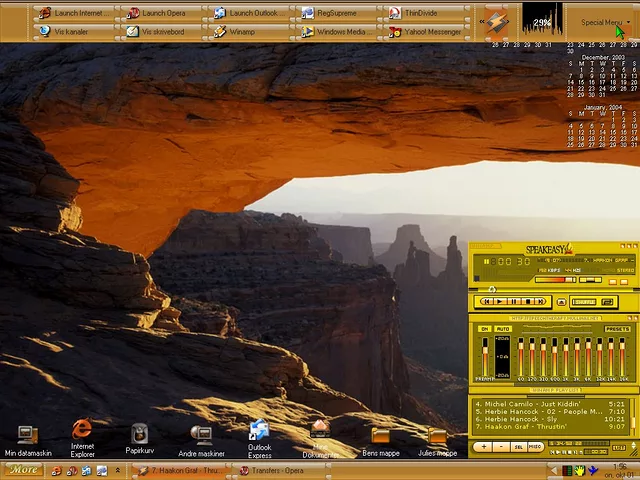Toggle the equalizer AUTO button
Image resolution: width=640 pixels, height=480 pixels.
pos(502,329)
